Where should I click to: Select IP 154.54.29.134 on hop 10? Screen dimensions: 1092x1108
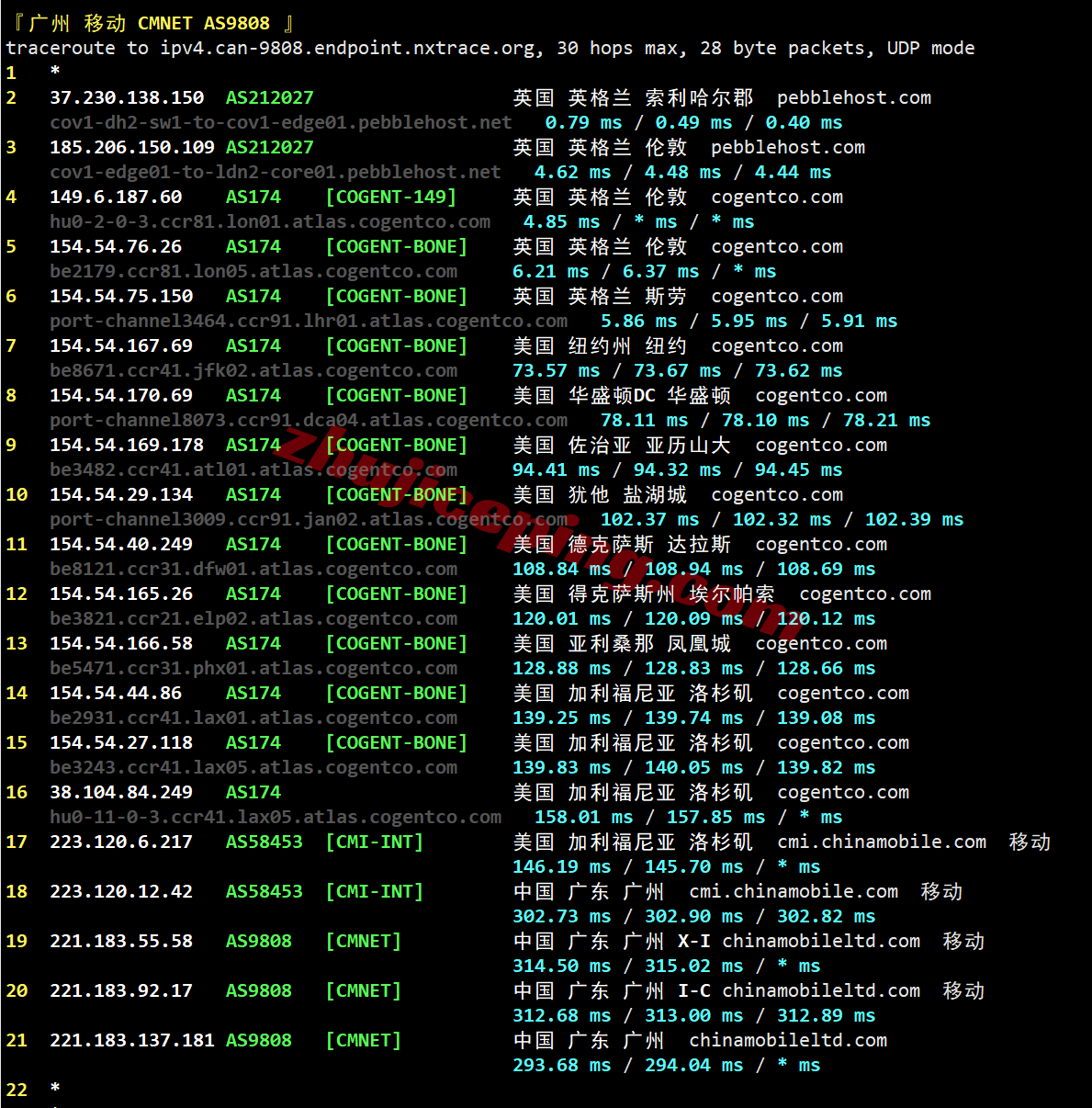coord(121,494)
